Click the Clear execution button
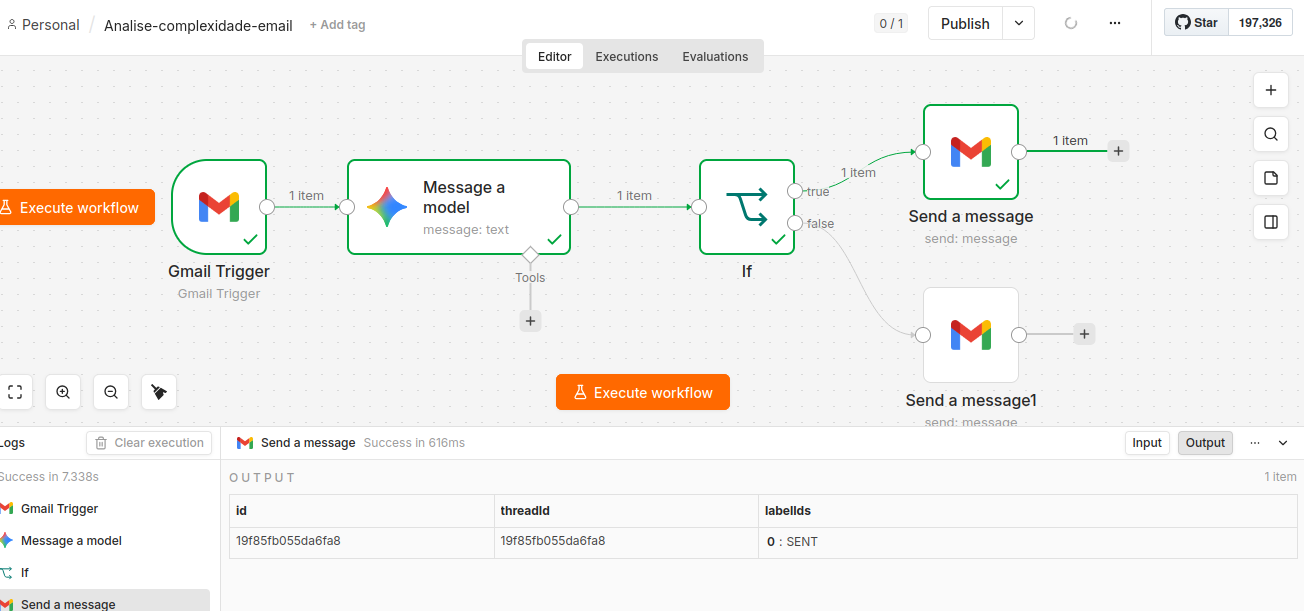1304x611 pixels. tap(149, 443)
